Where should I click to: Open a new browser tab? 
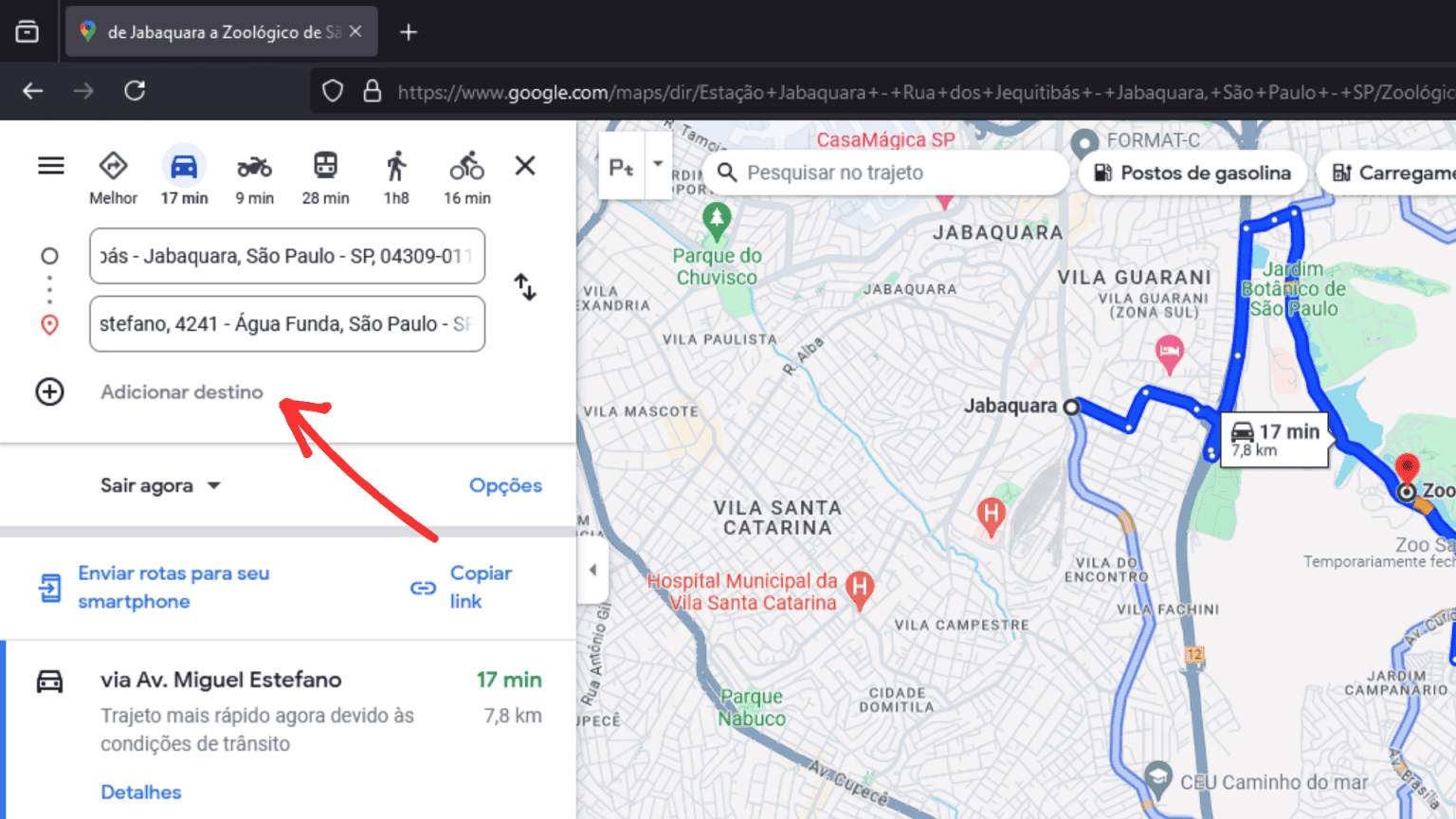[x=409, y=32]
